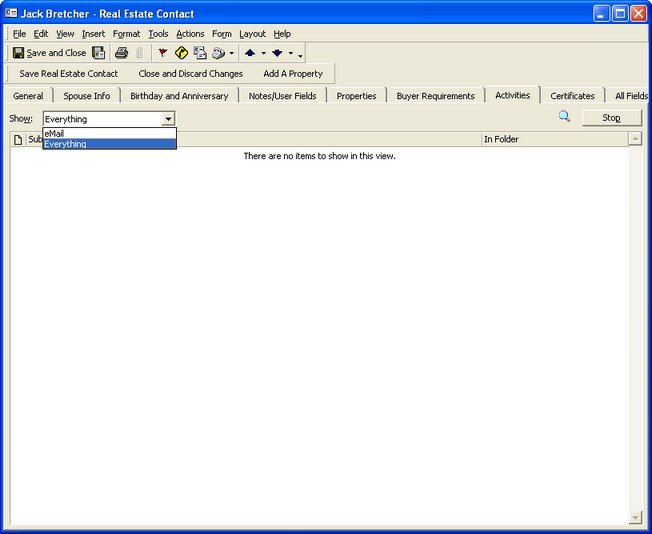Open the Actions menu
The height and width of the screenshot is (534, 652).
pyautogui.click(x=190, y=34)
